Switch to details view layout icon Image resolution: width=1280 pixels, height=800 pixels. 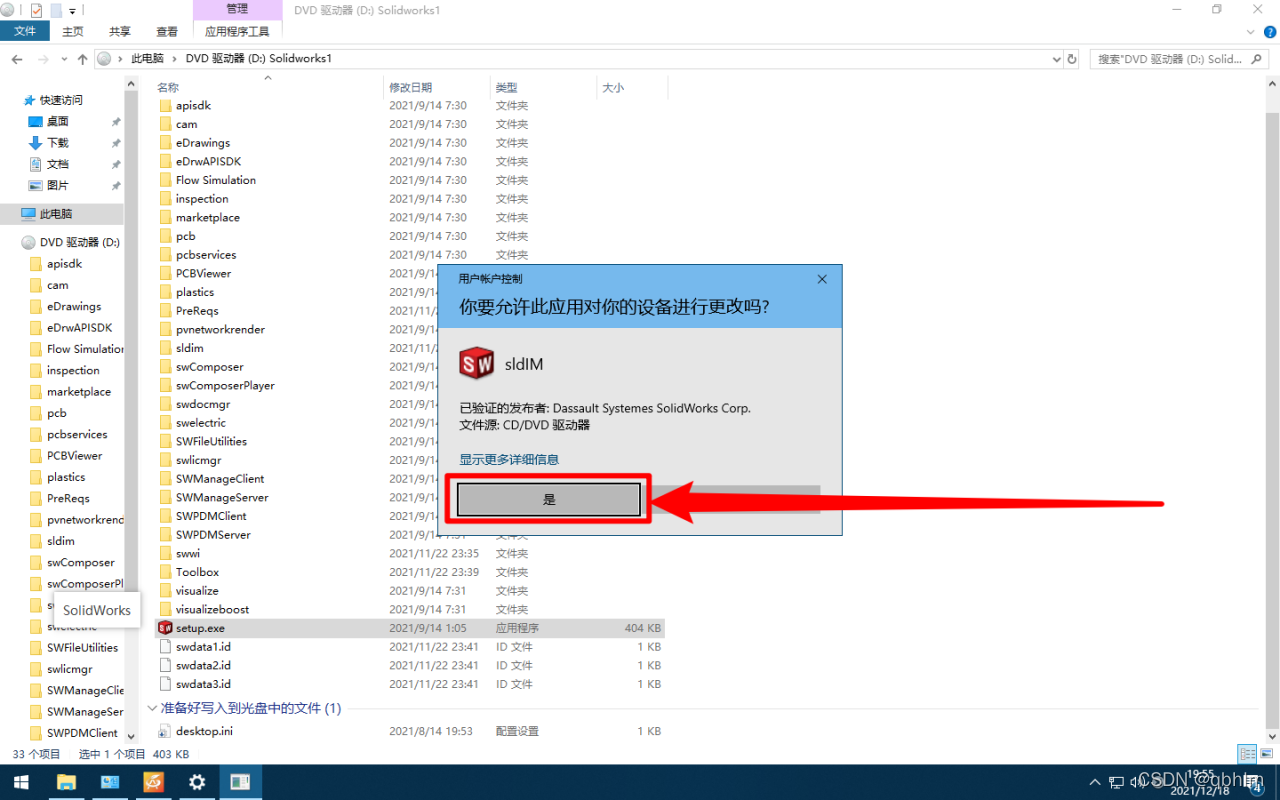[1246, 754]
